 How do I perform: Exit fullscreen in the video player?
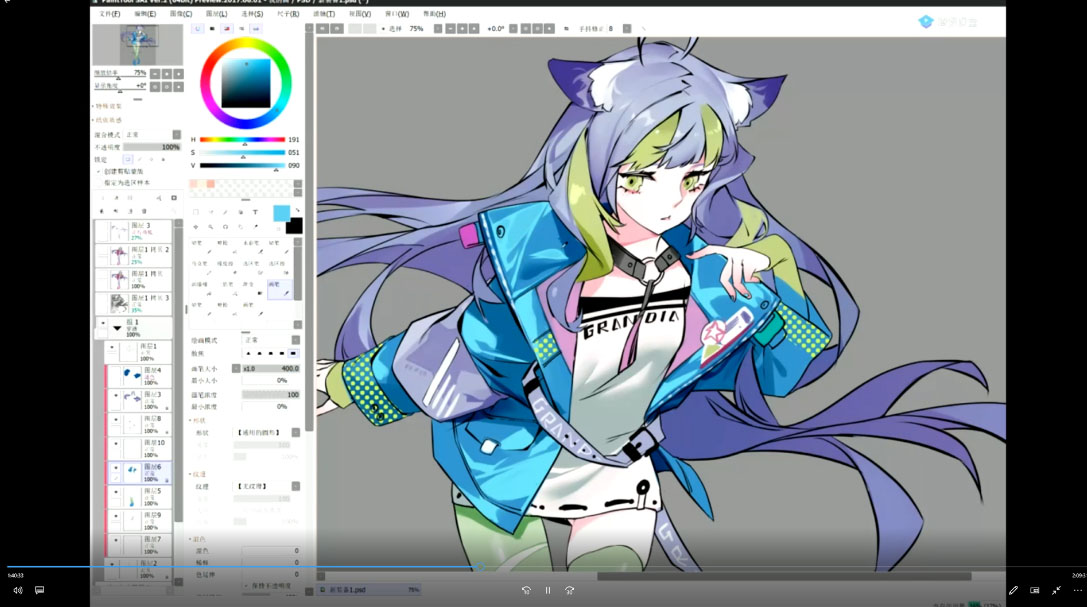[1056, 590]
